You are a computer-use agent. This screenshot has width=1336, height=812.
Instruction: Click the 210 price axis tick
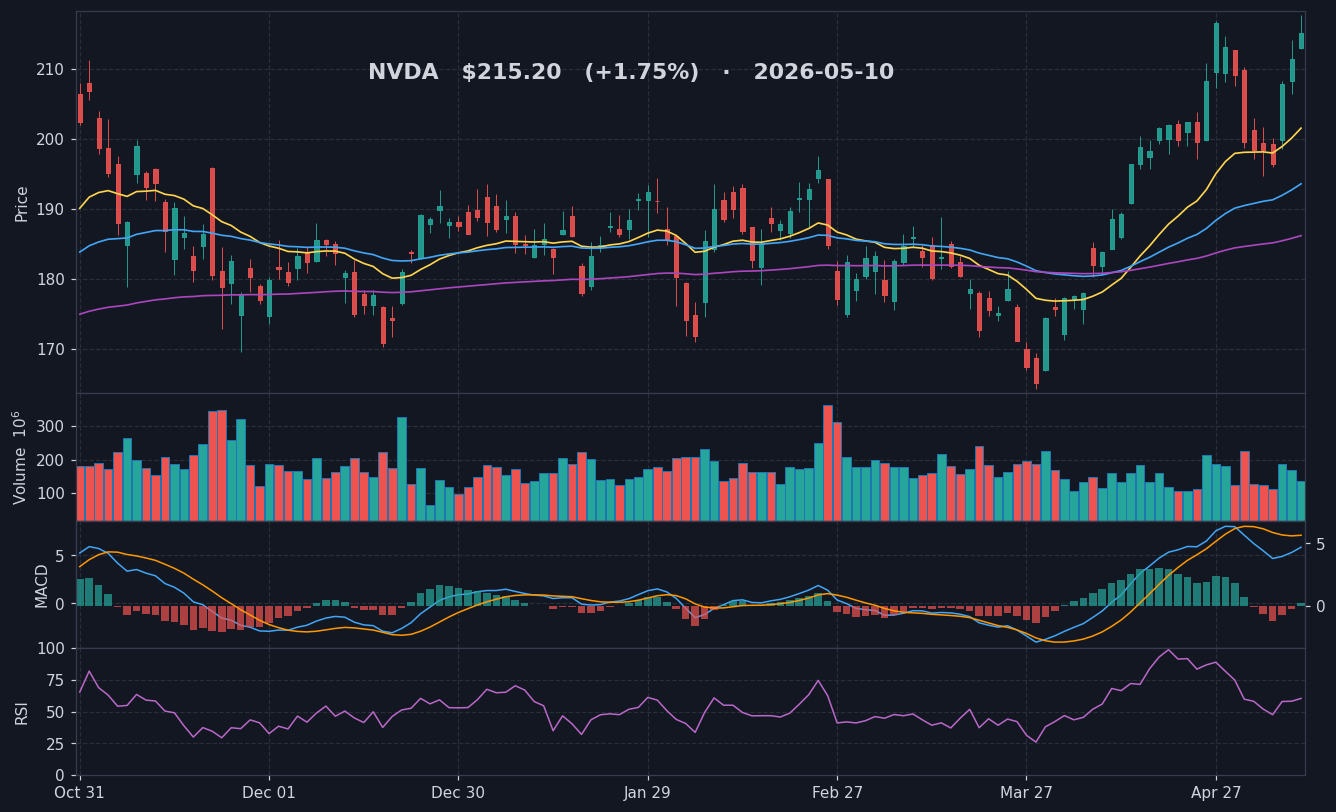pyautogui.click(x=51, y=70)
